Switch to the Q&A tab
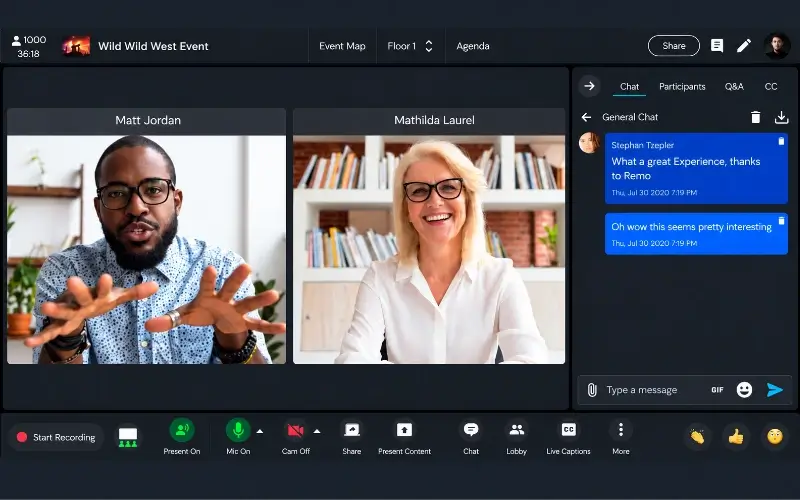This screenshot has width=800, height=500. [x=734, y=87]
